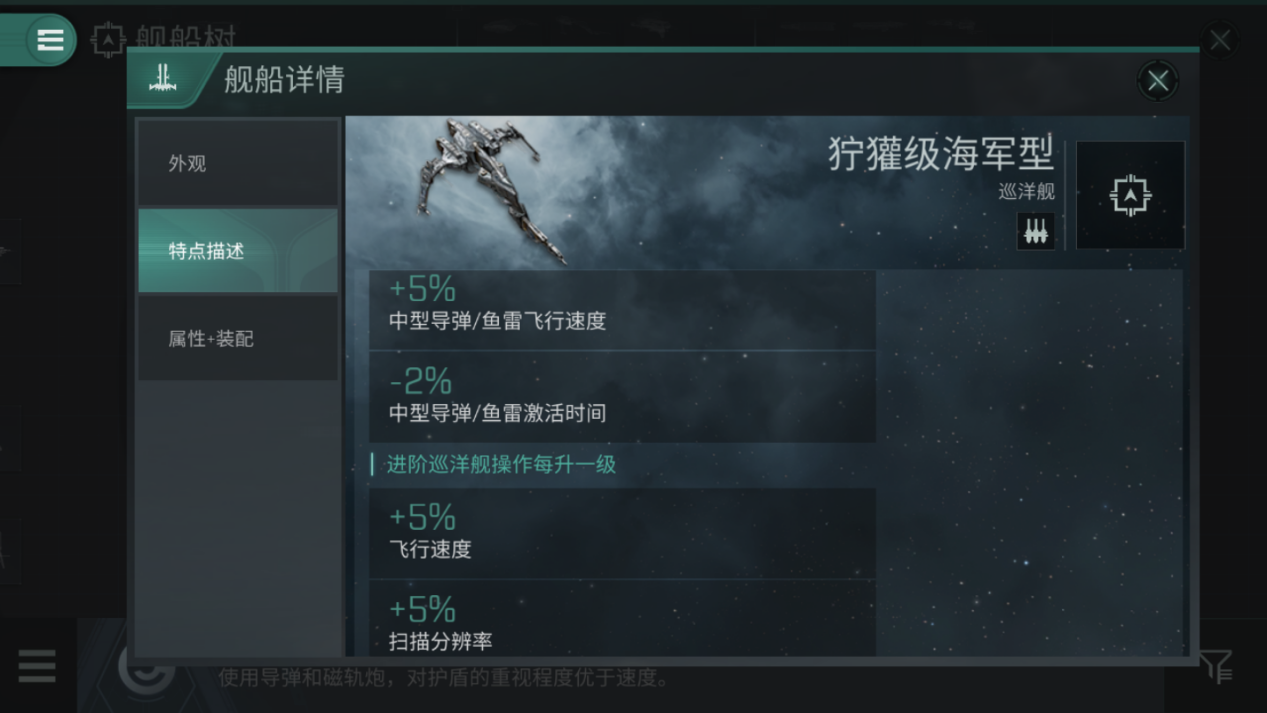Open the 属性+装配 tab
Viewport: 1267px width, 713px height.
click(238, 338)
